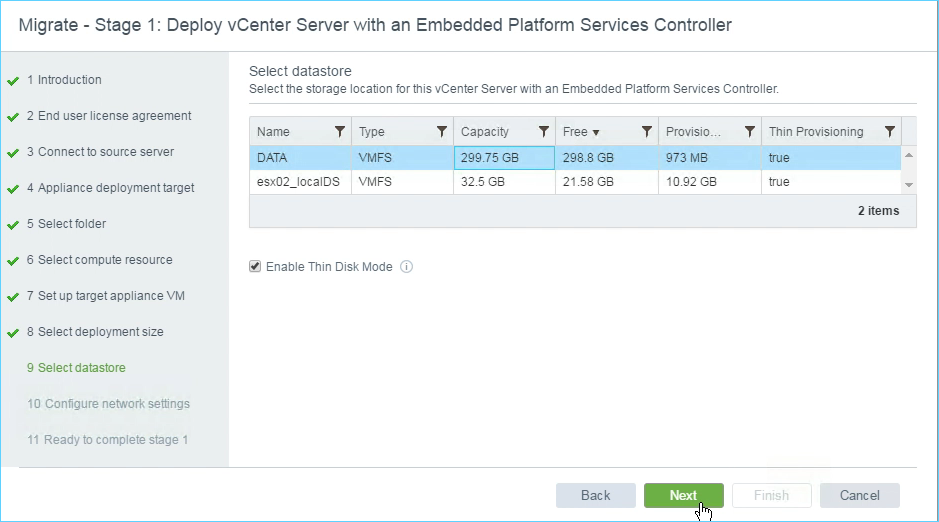This screenshot has width=939, height=522.
Task: Click checkmark next to Set up target appliance VM
Action: coord(13,296)
